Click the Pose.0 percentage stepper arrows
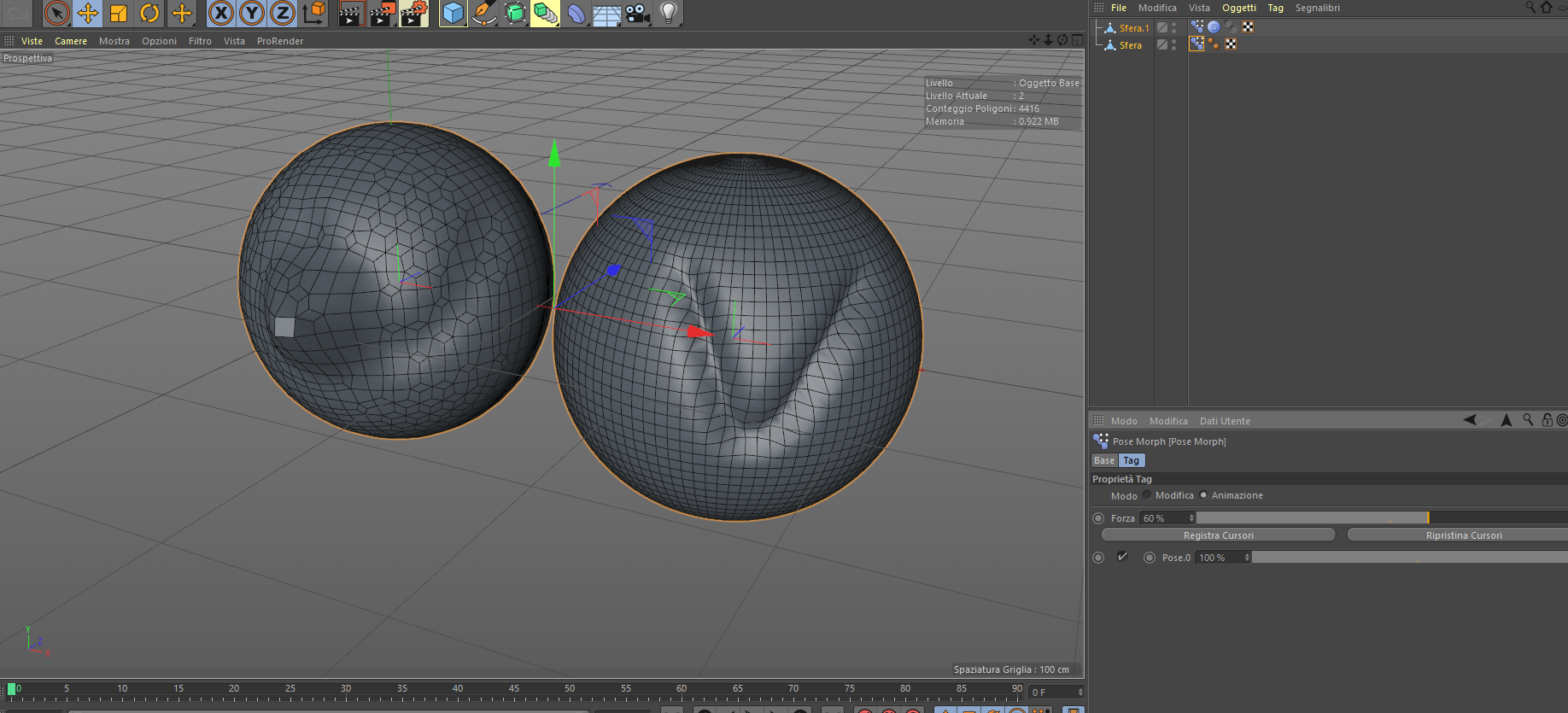This screenshot has width=1568, height=713. tap(1247, 558)
